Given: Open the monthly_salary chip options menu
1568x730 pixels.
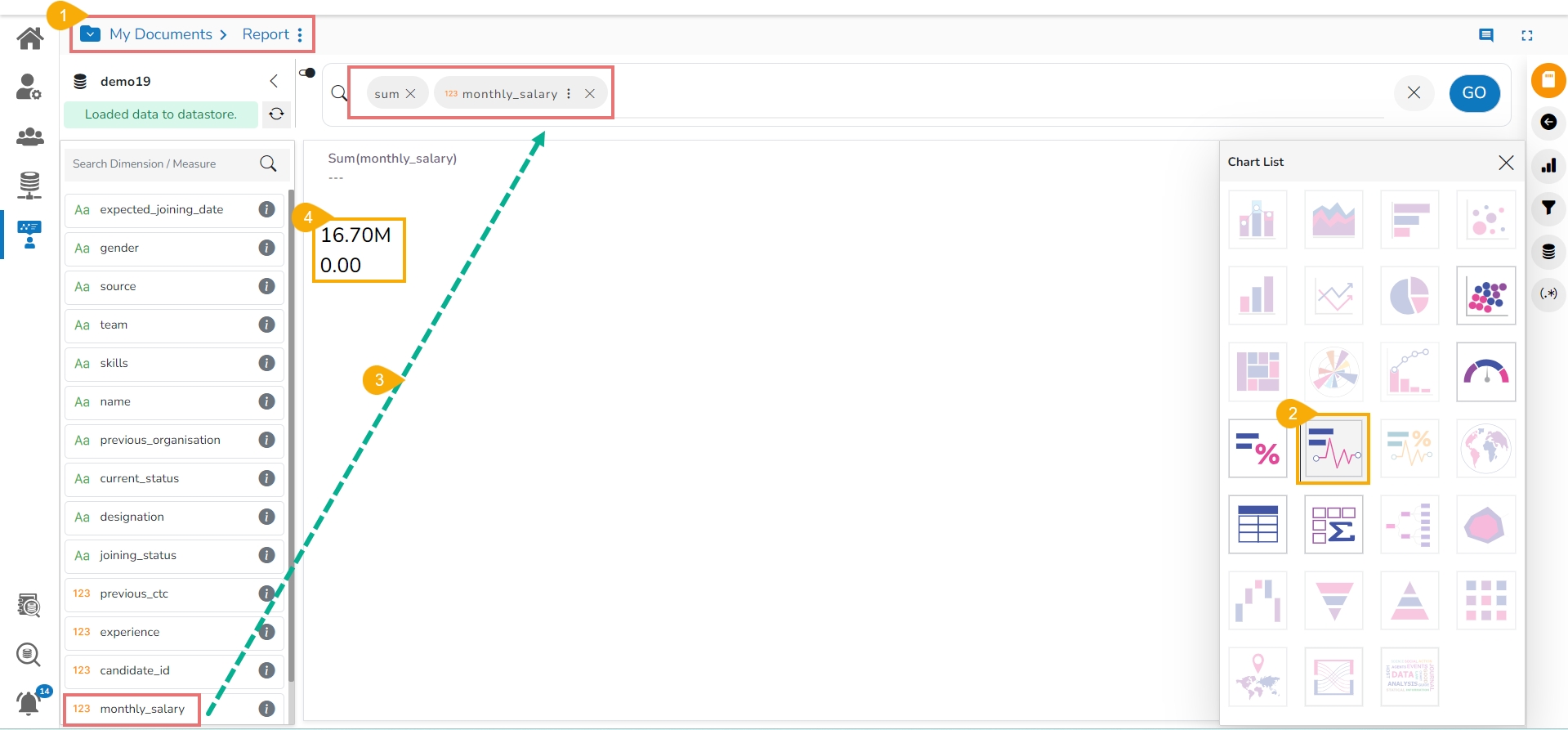Looking at the screenshot, I should click(569, 94).
